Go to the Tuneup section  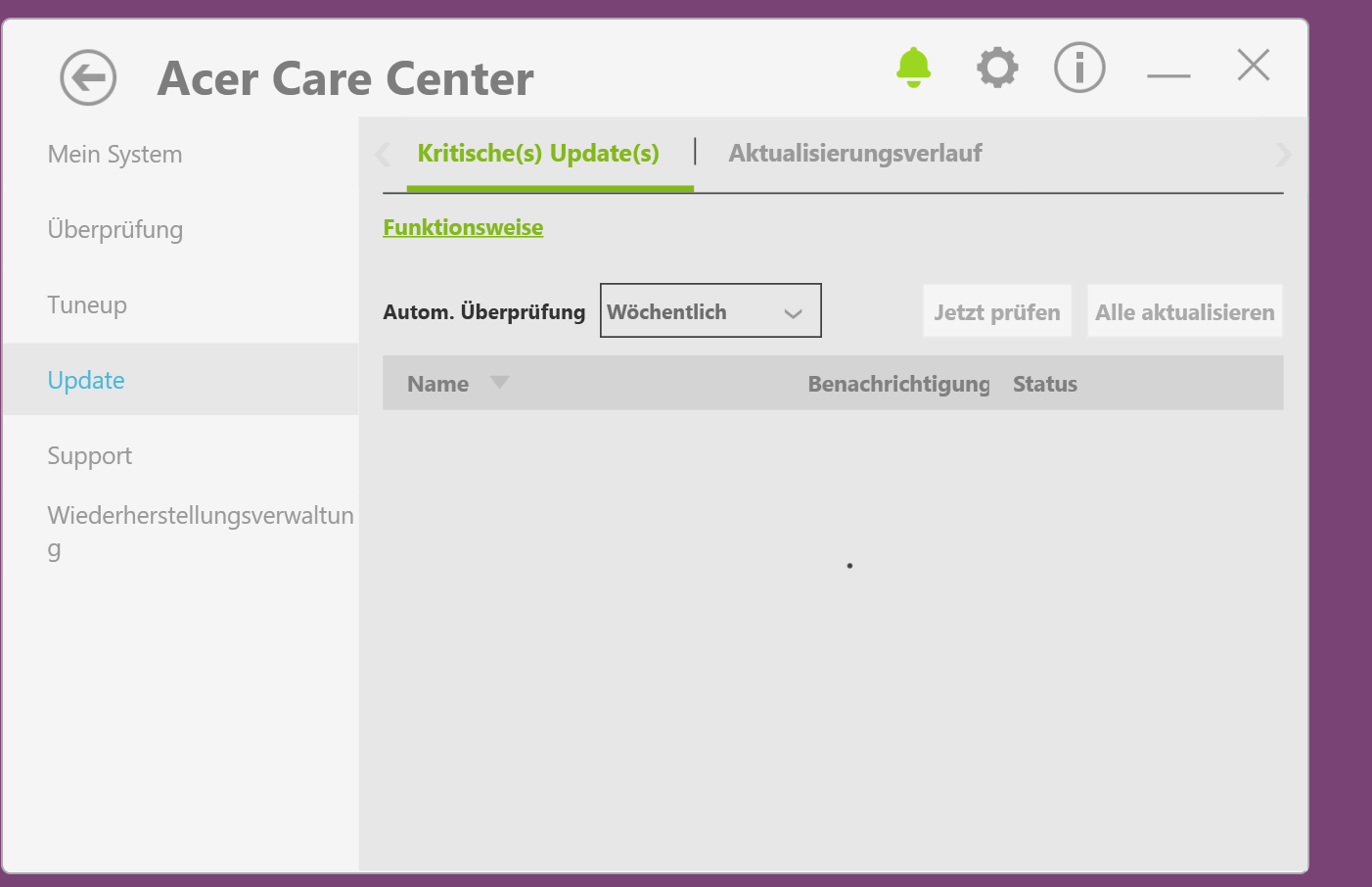point(87,305)
